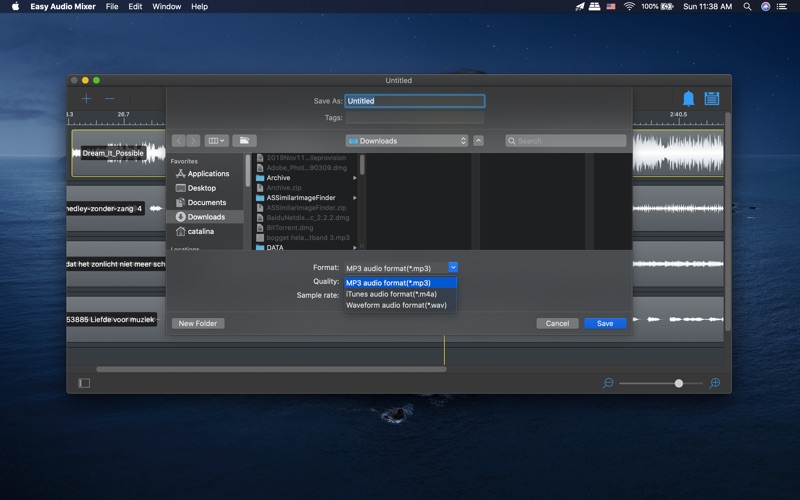The width and height of the screenshot is (800, 500).
Task: Click the Cancel button
Action: click(557, 323)
